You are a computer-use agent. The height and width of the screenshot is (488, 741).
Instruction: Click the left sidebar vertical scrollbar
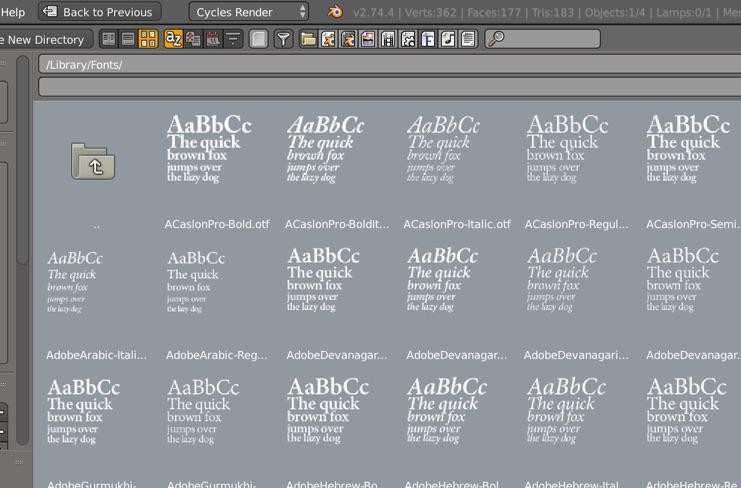22,250
